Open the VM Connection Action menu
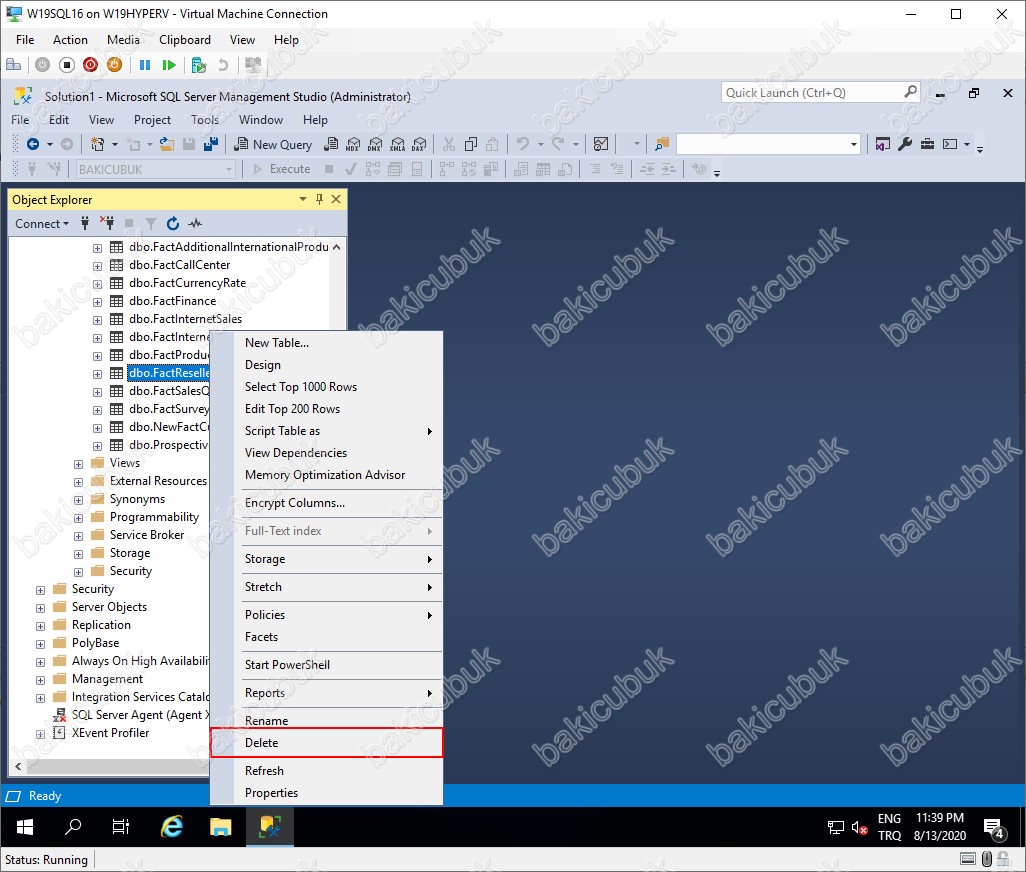 pyautogui.click(x=70, y=40)
